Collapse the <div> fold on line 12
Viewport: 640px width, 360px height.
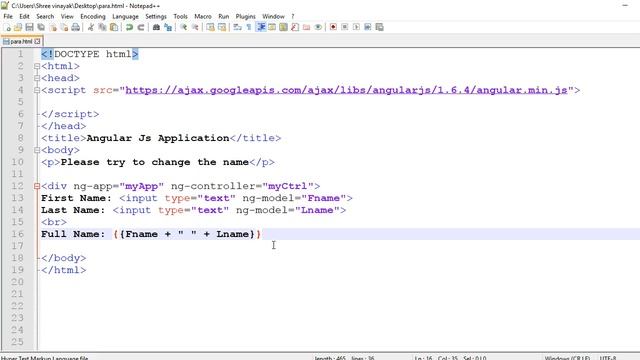[37, 186]
